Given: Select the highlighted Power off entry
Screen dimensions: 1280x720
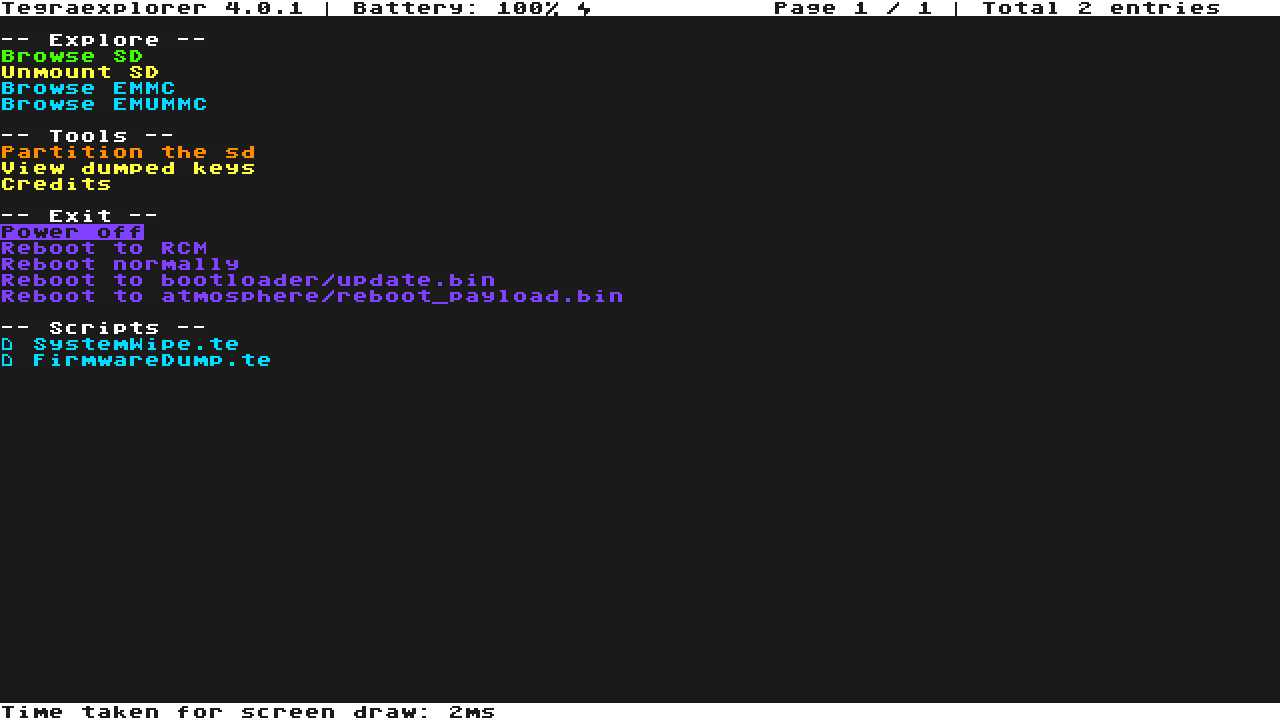Looking at the screenshot, I should pyautogui.click(x=72, y=232).
